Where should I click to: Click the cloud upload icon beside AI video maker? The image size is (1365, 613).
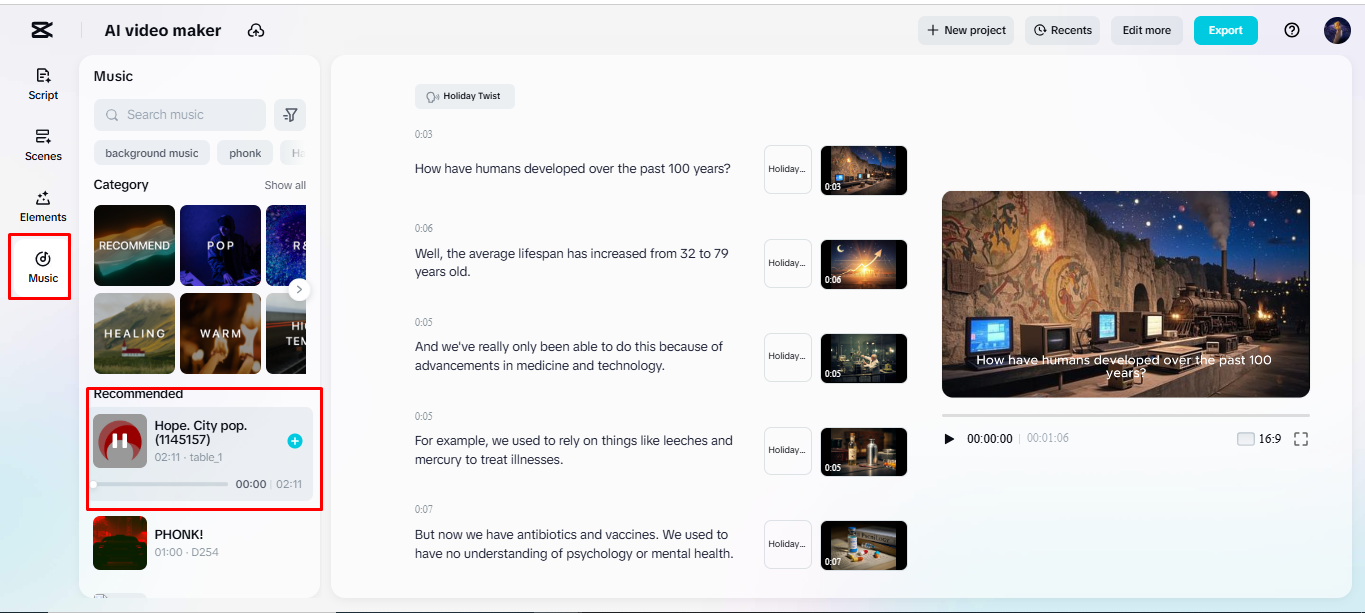pyautogui.click(x=256, y=31)
